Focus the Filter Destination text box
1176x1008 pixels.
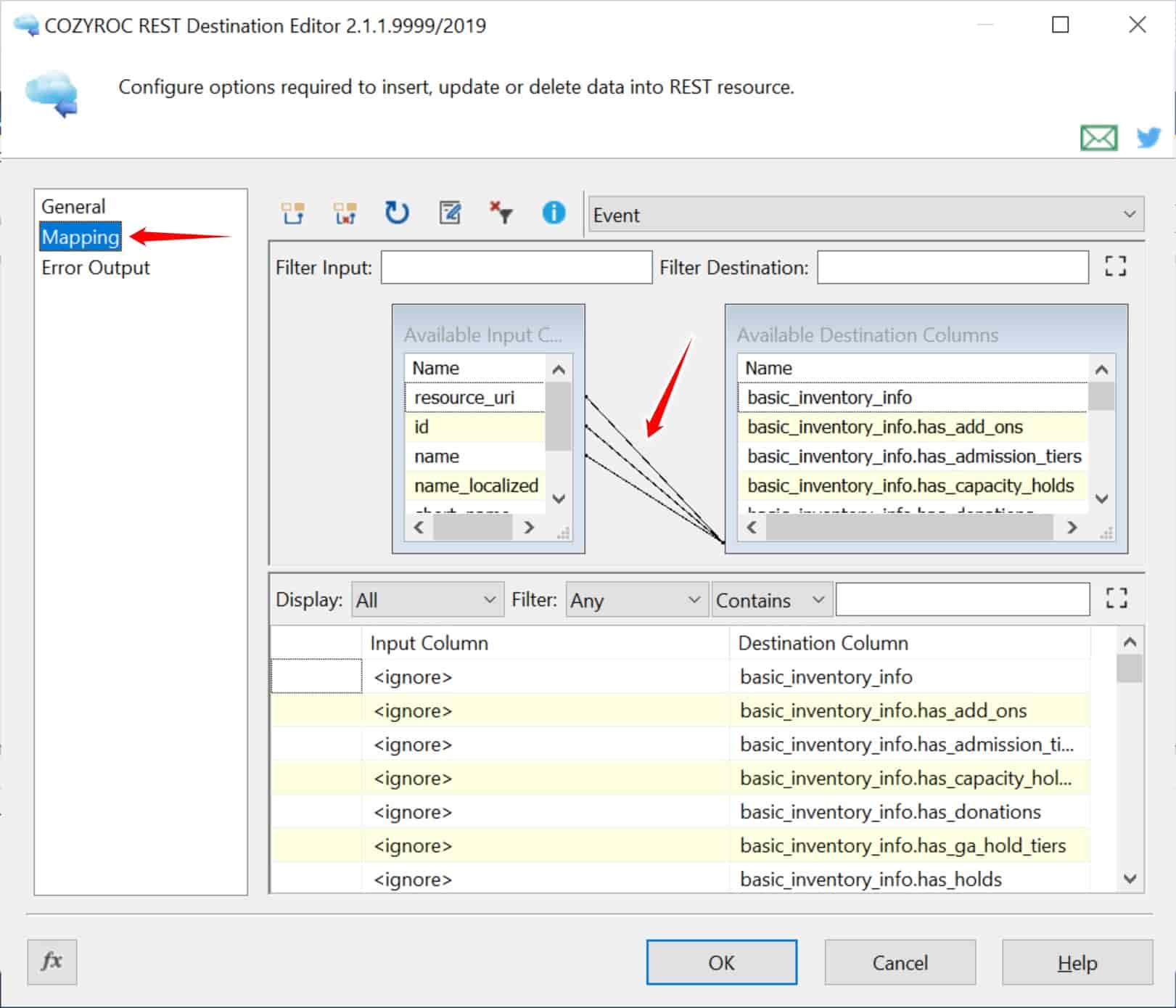point(953,267)
